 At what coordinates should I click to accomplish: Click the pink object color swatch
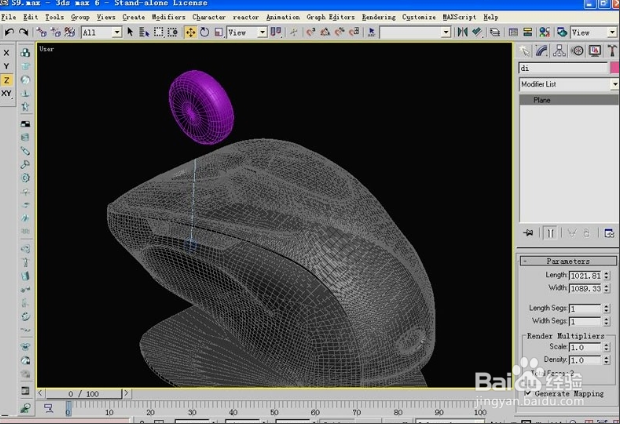[x=614, y=68]
